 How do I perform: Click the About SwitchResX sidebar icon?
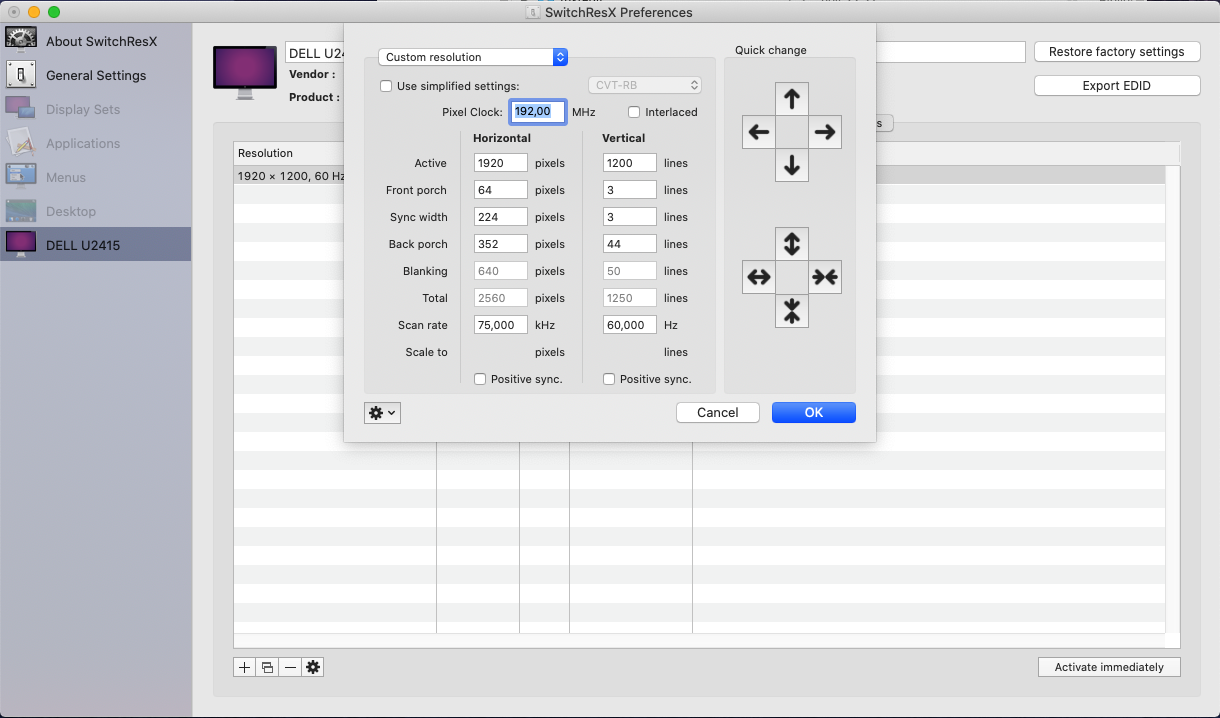point(21,40)
